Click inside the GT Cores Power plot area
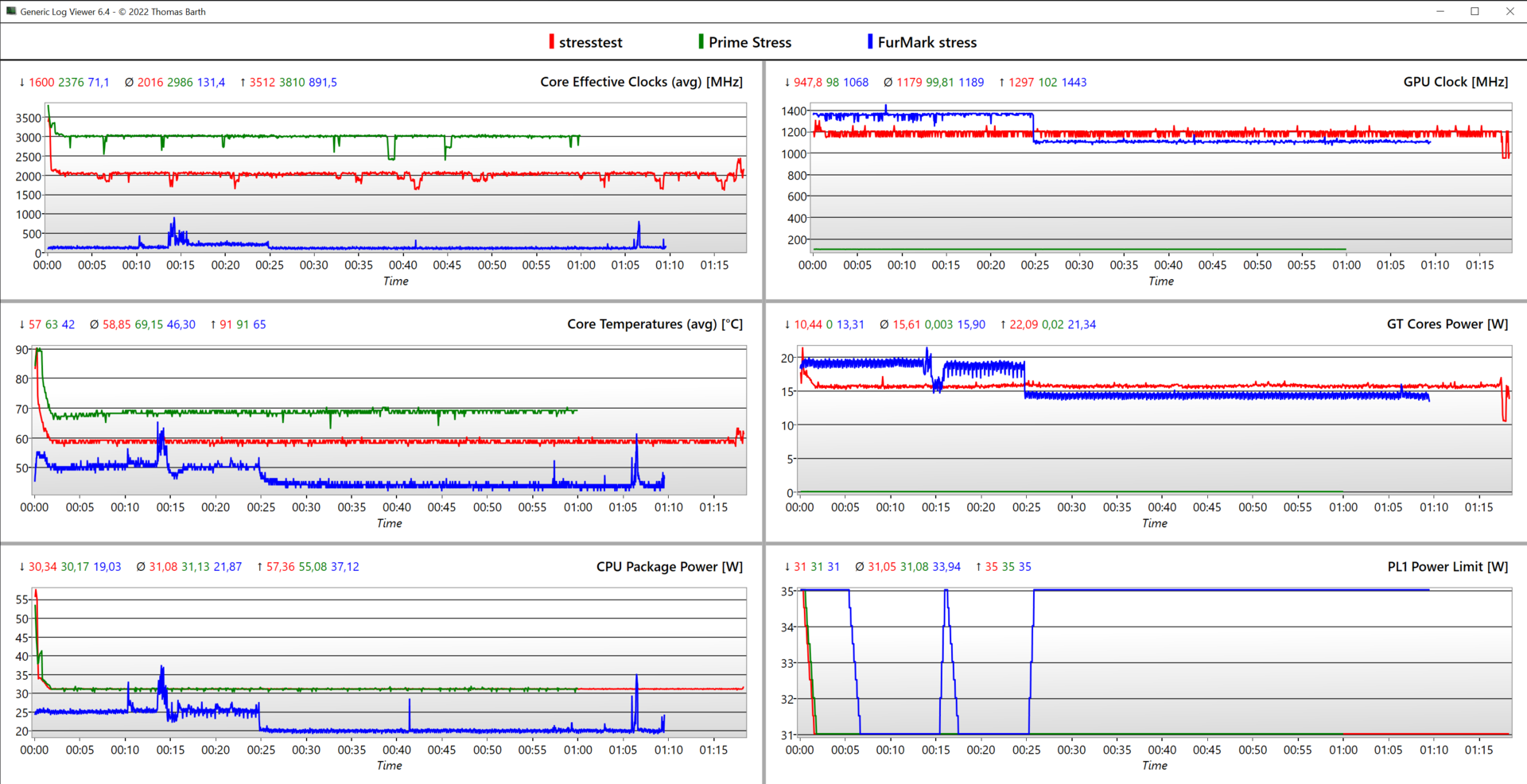This screenshot has width=1527, height=784. click(1155, 419)
